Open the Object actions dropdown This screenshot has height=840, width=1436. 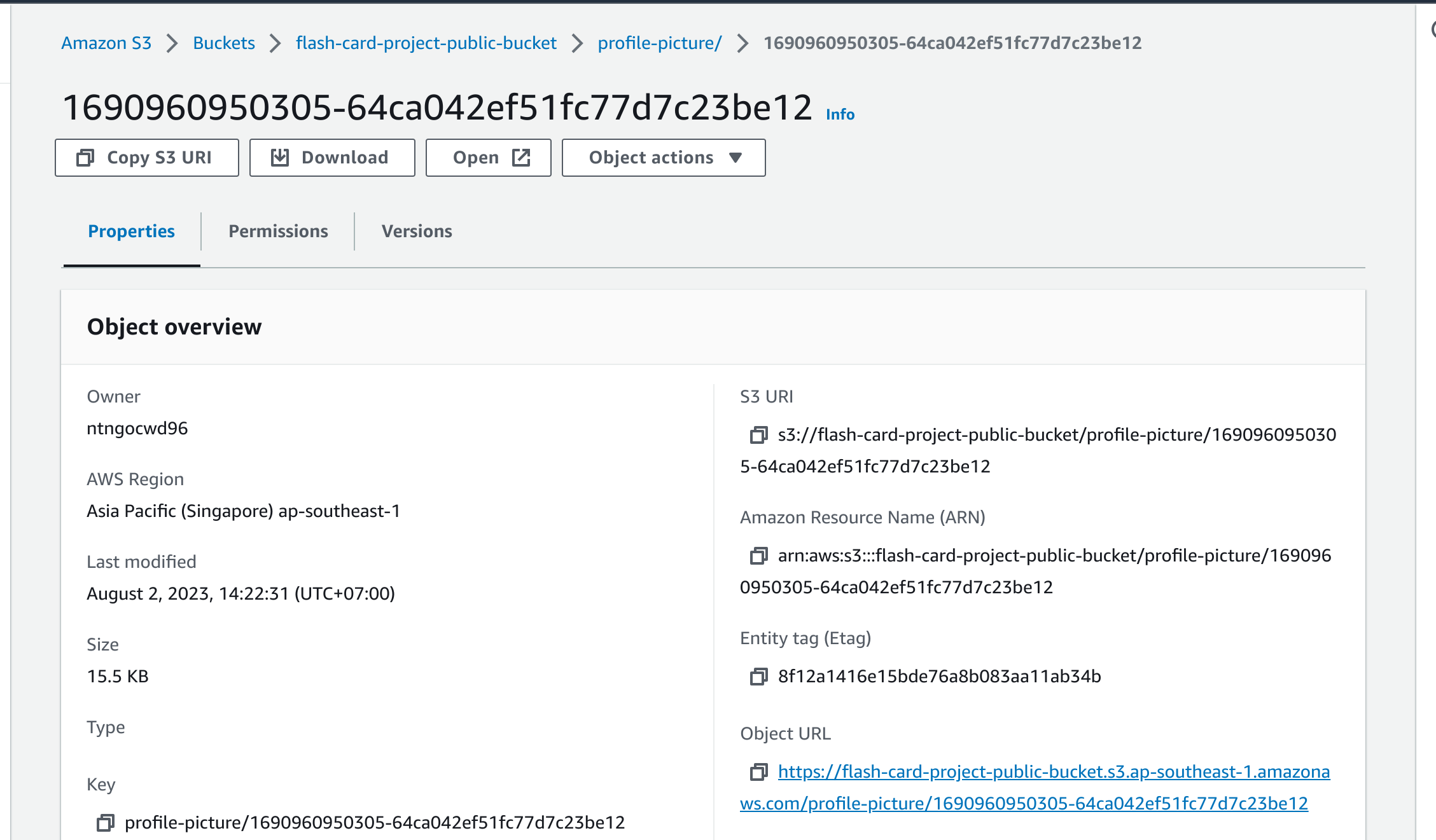662,157
